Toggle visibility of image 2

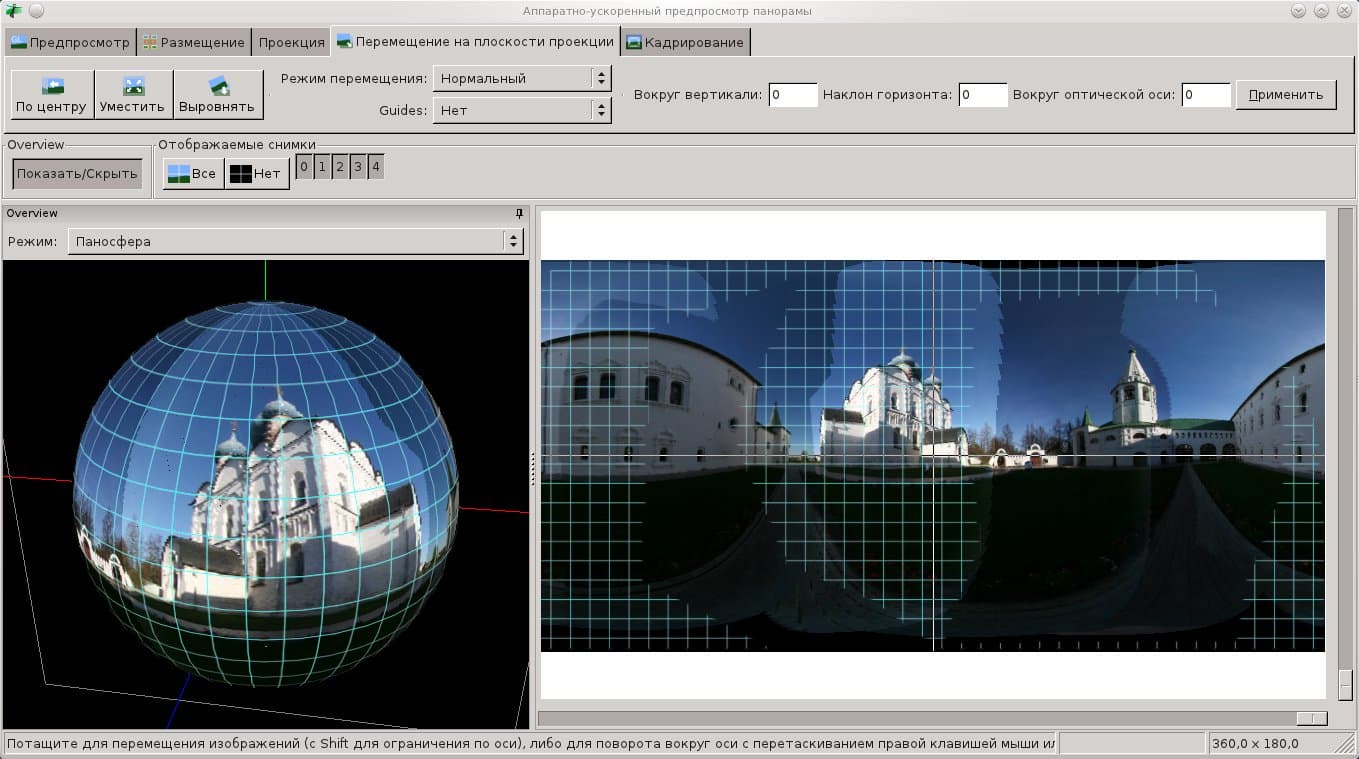point(340,167)
